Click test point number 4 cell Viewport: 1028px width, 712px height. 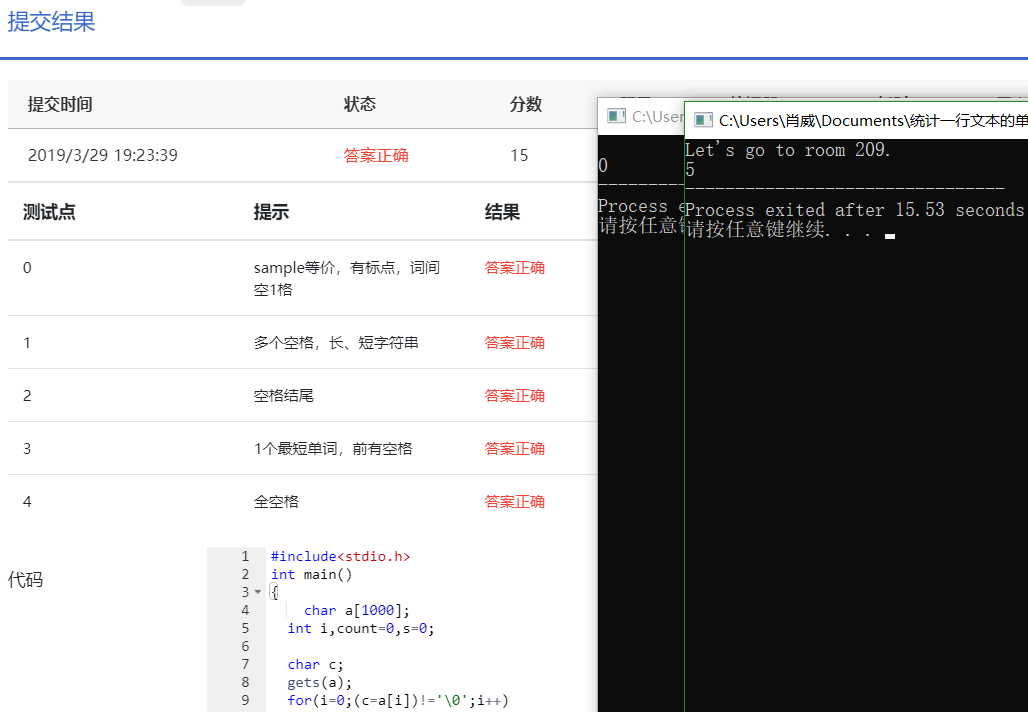(27, 502)
